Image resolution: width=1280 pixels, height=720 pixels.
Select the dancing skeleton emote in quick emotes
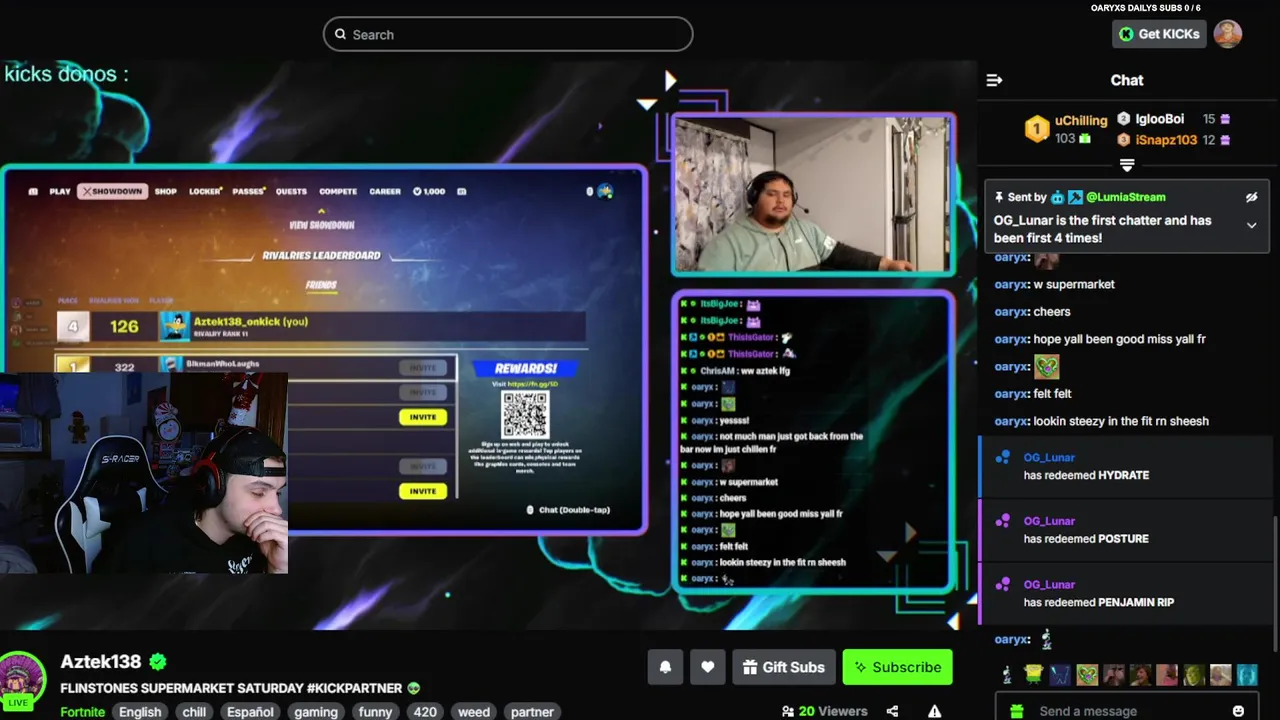1006,675
